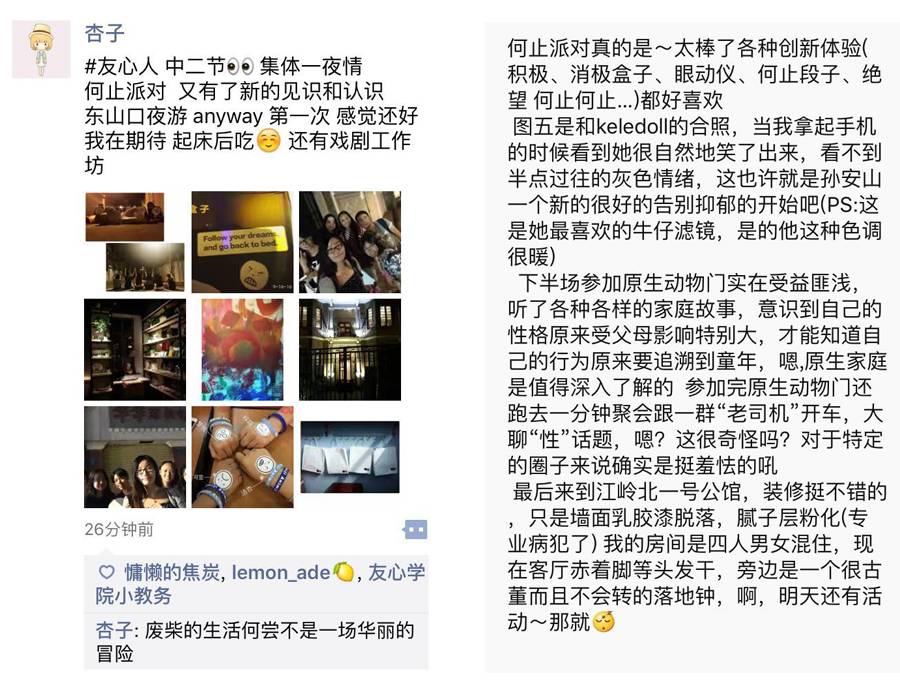900x700 pixels.
Task: Tap the post caption starting with #友心人
Action: pyautogui.click(x=251, y=116)
